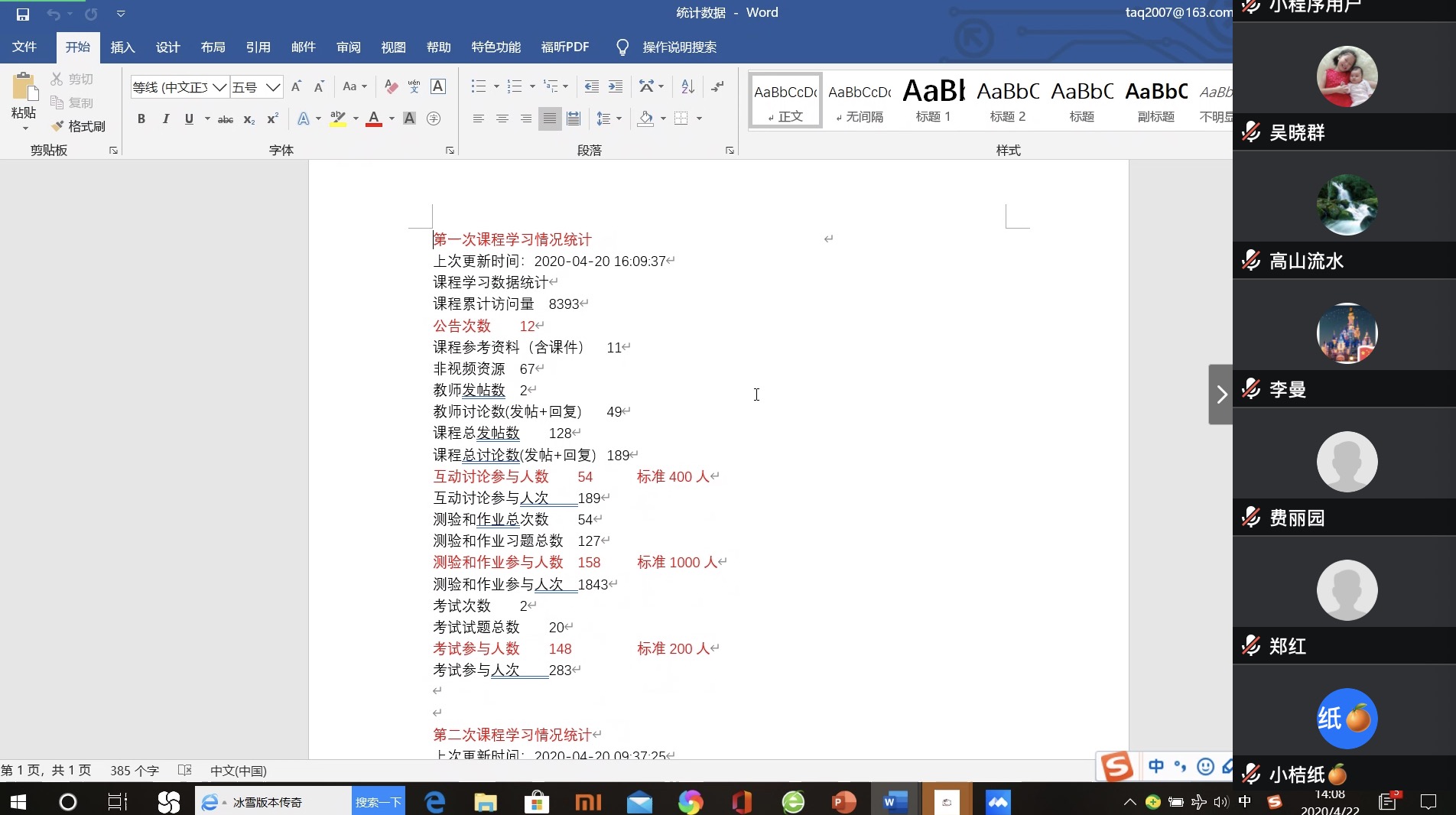This screenshot has height=815, width=1456.
Task: Toggle bold formatting
Action: point(141,119)
